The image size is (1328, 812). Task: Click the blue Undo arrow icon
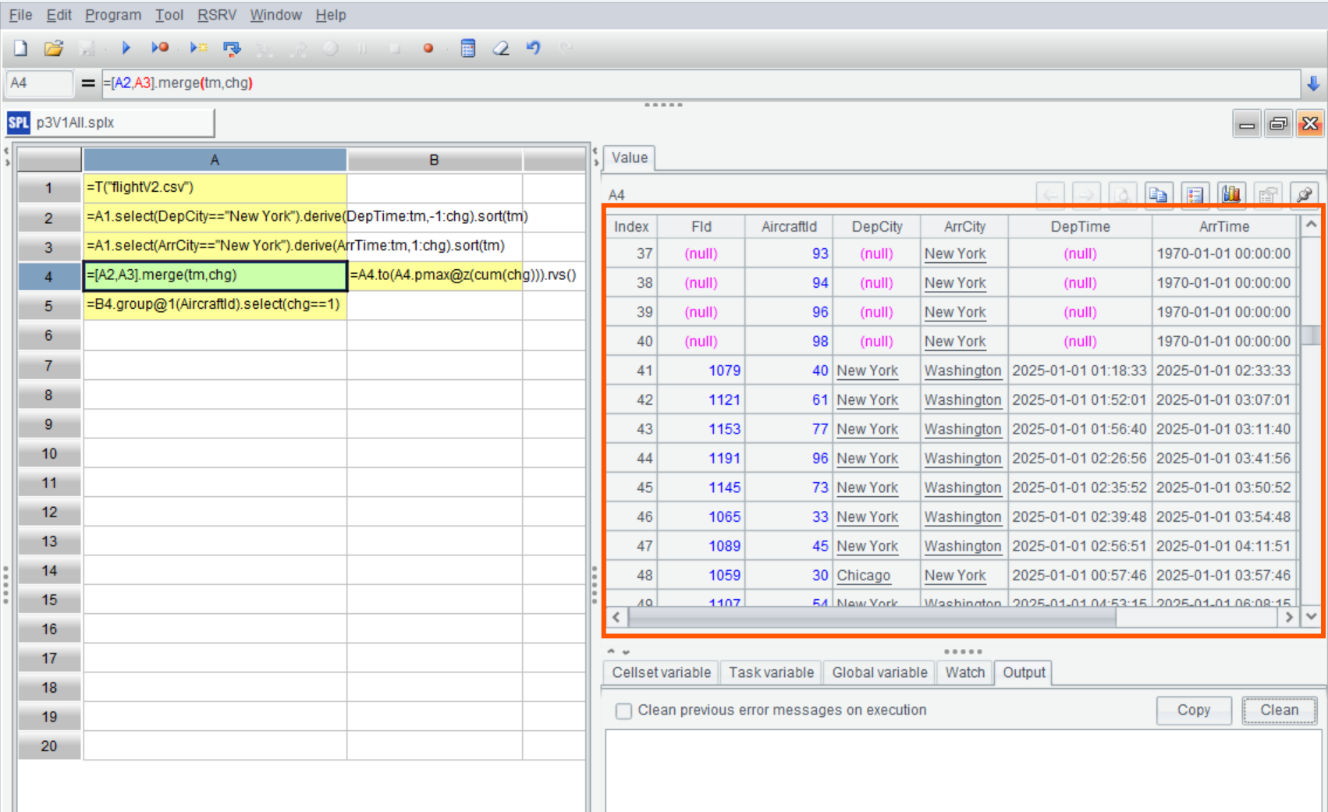point(533,48)
